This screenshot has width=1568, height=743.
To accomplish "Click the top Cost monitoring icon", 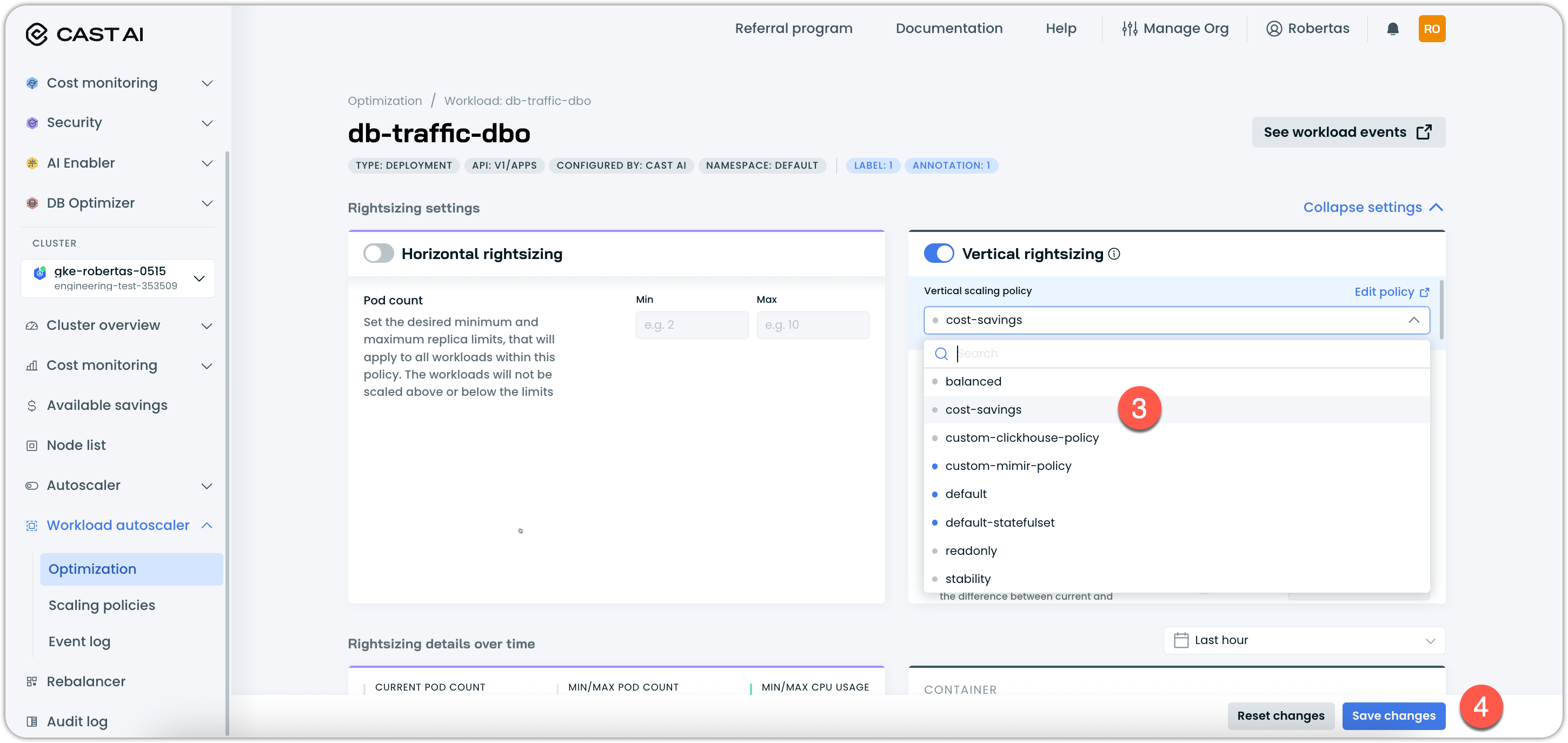I will pos(32,83).
